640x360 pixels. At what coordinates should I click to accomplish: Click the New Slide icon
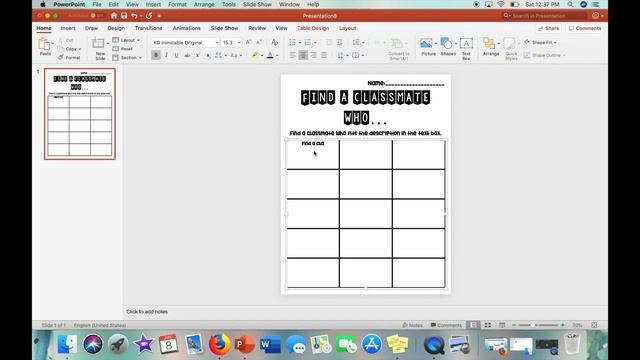[98, 43]
